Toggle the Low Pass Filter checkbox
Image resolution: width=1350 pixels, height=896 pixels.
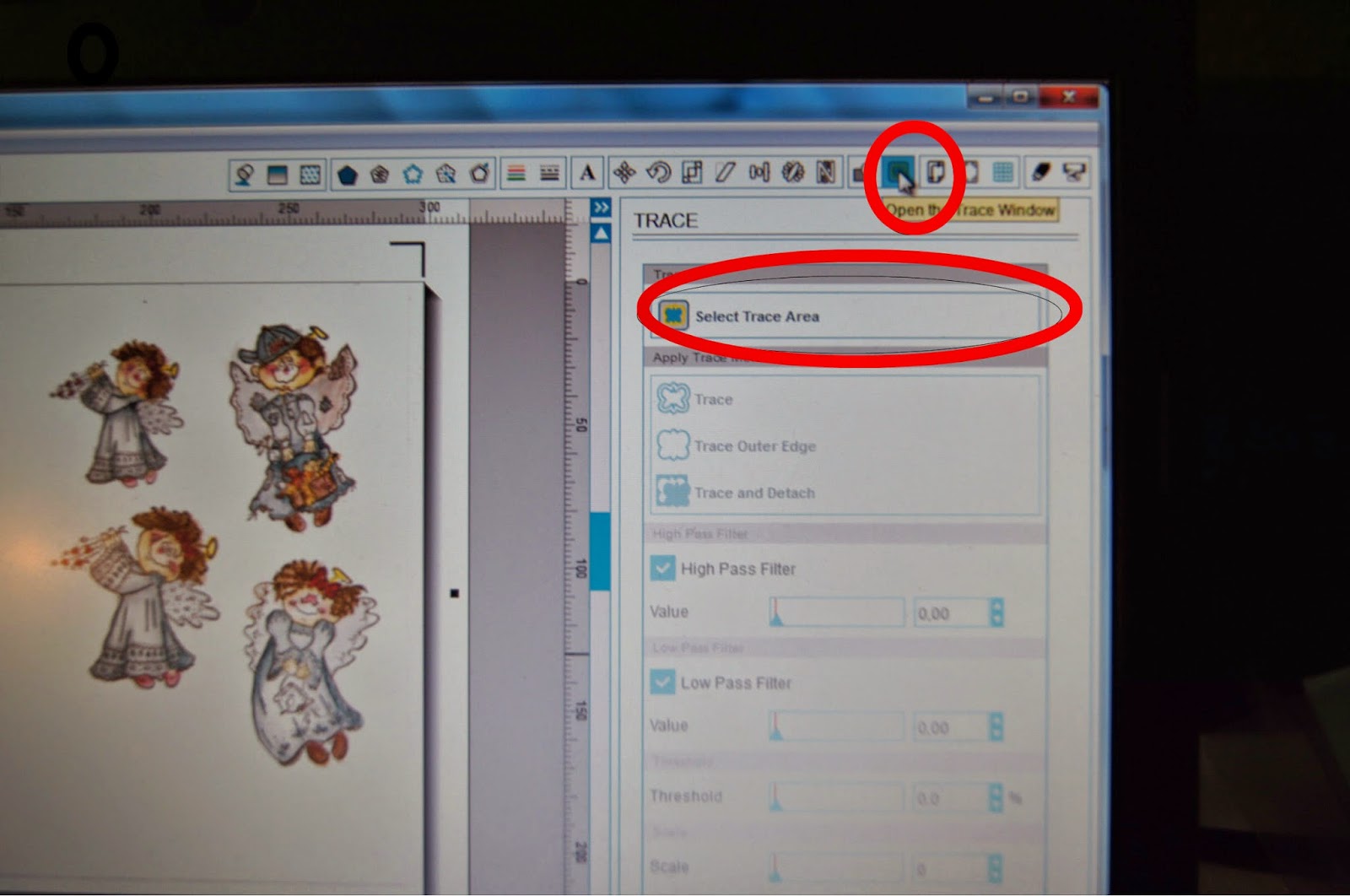pyautogui.click(x=662, y=682)
